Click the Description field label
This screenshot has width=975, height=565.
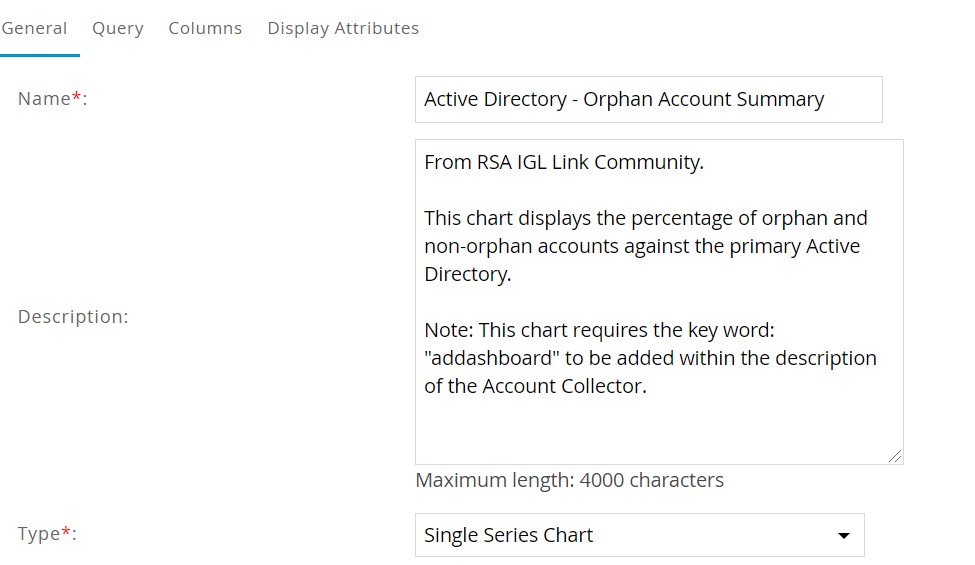(x=73, y=317)
